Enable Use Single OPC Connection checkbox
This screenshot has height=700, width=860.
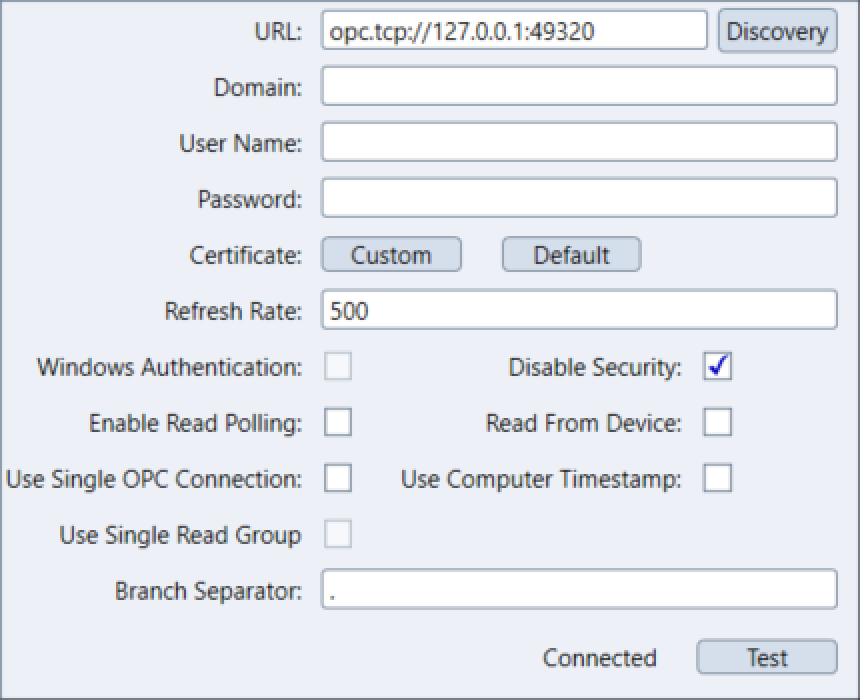pos(338,479)
